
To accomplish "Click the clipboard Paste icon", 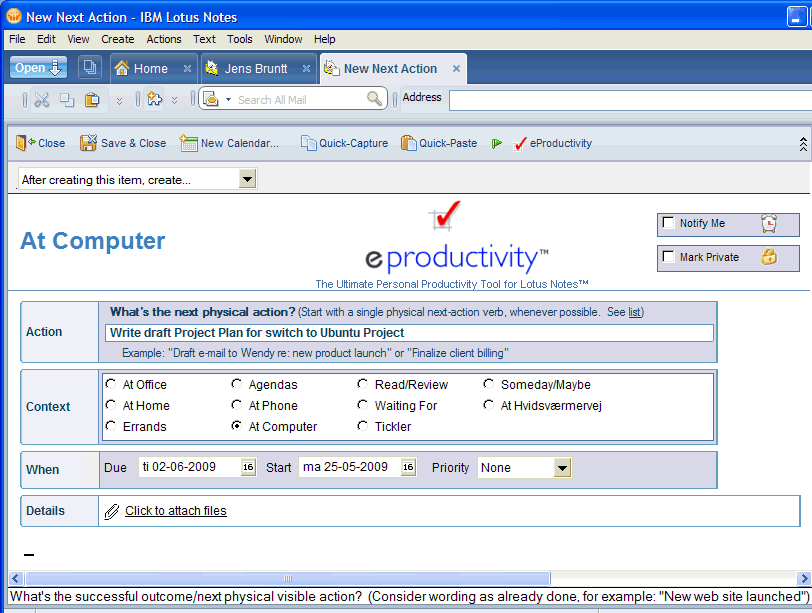I will pos(92,99).
